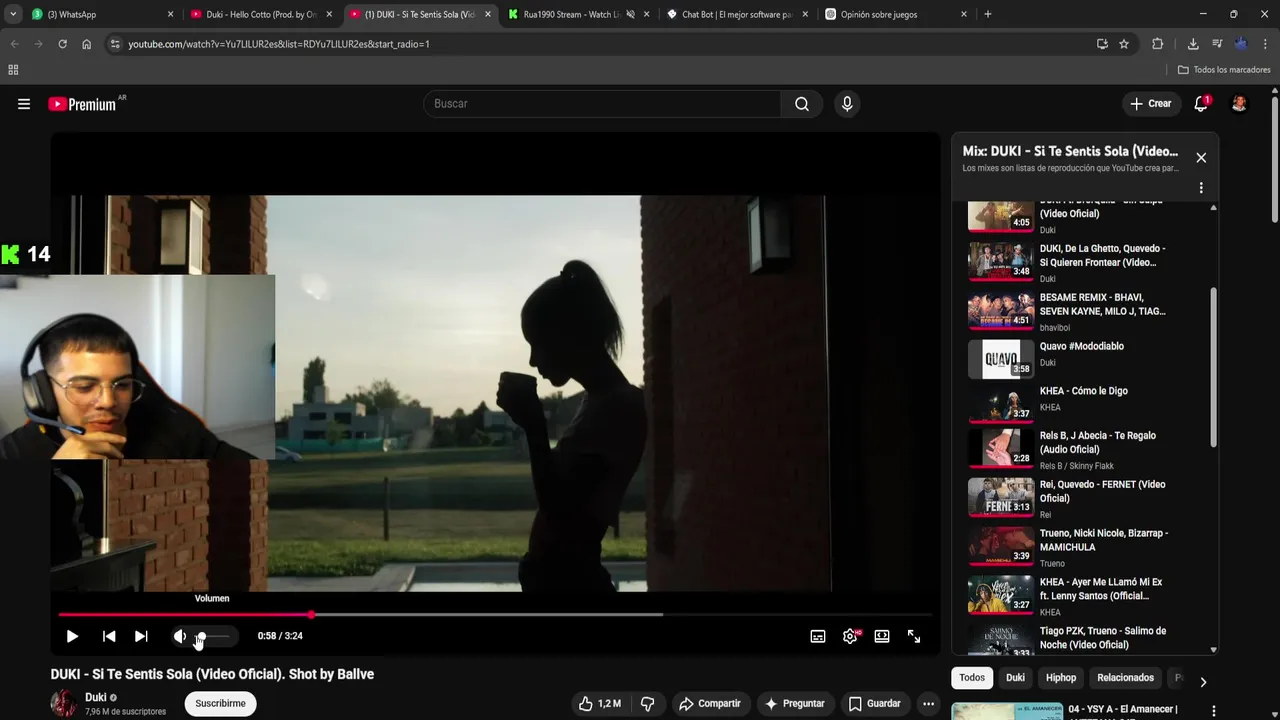Enter fullscreen mode
Image resolution: width=1280 pixels, height=720 pixels.
coord(914,636)
